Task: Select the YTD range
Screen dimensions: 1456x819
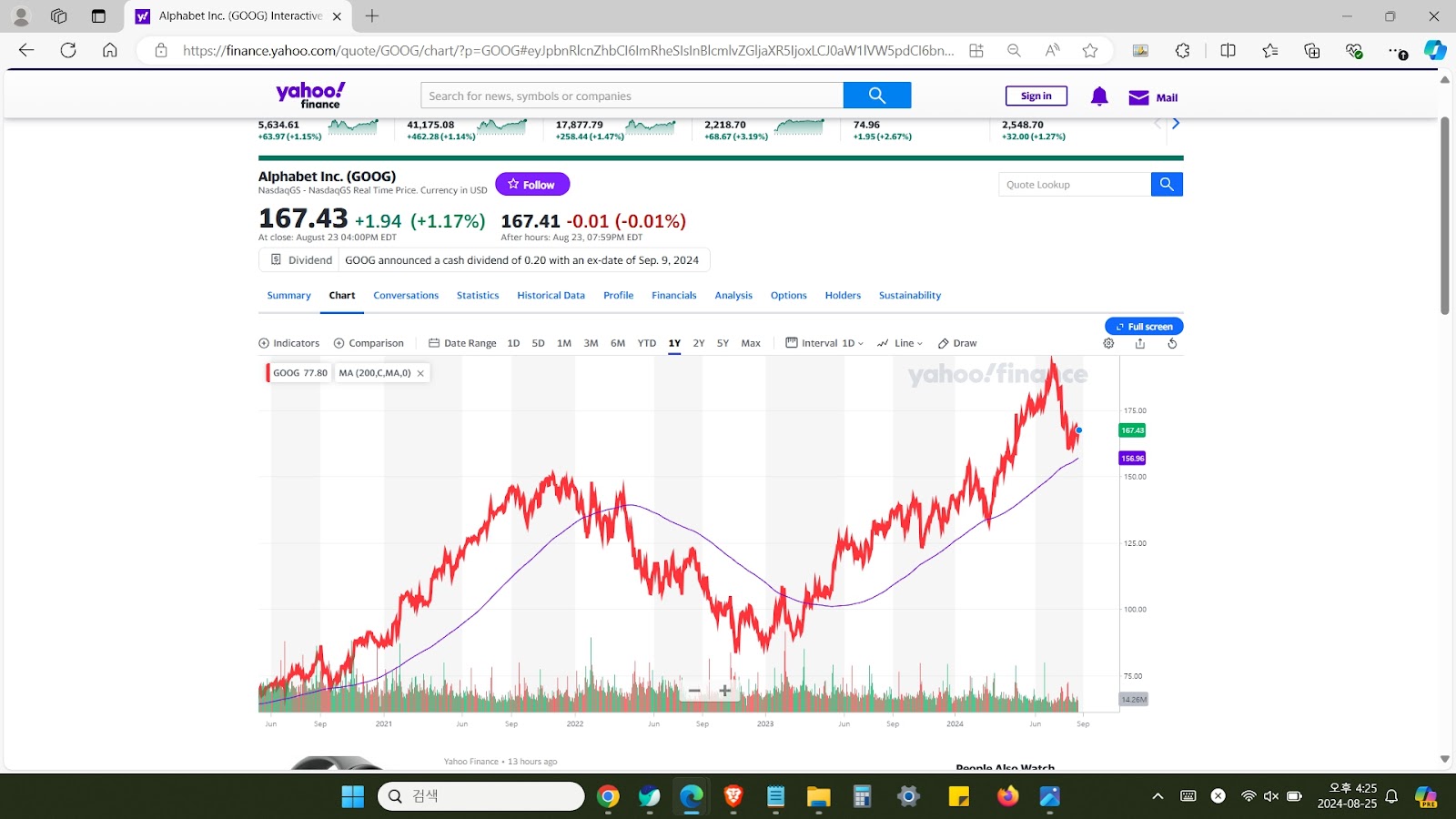Action: pyautogui.click(x=646, y=343)
